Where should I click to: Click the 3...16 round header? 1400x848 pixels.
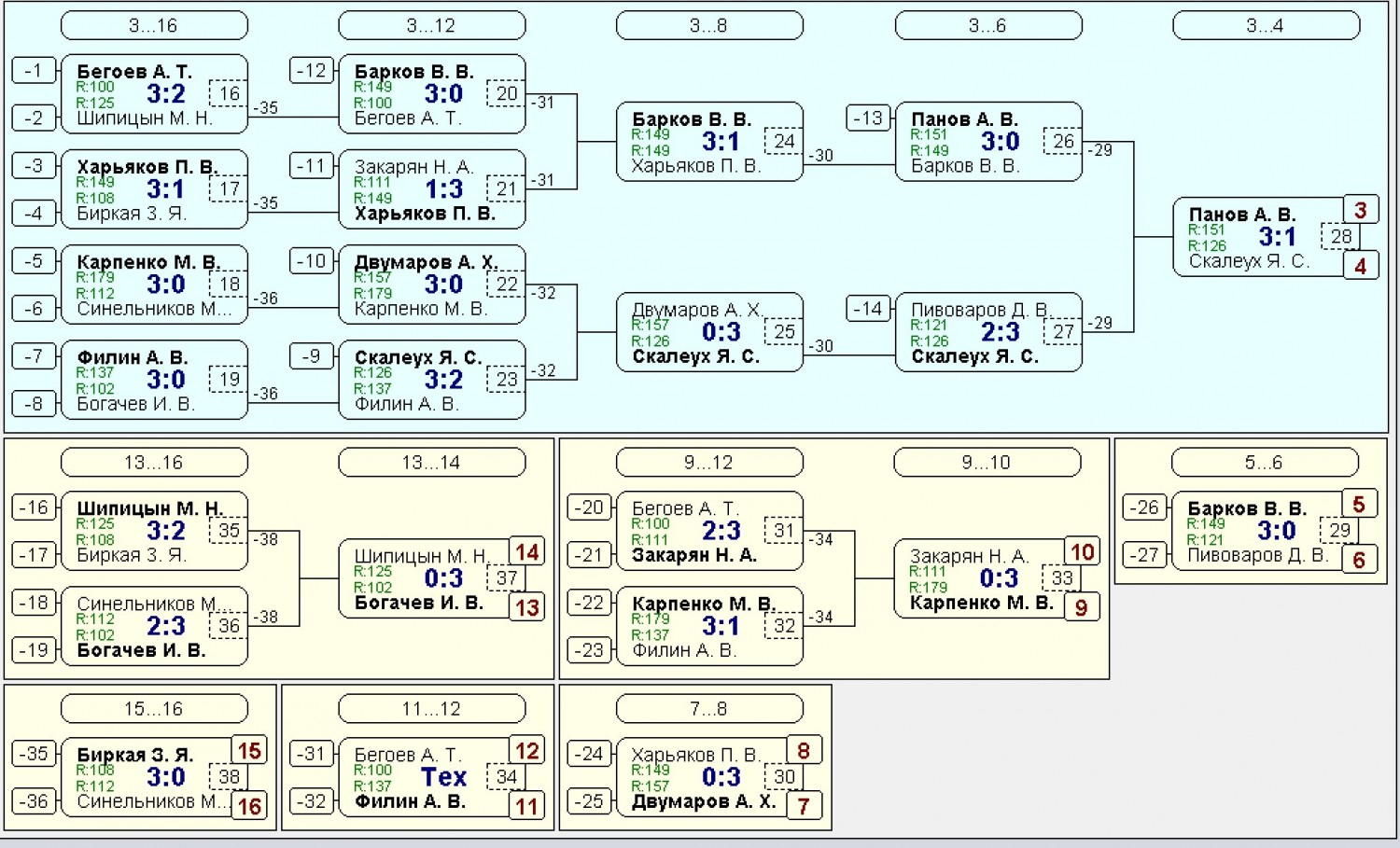pos(154,25)
